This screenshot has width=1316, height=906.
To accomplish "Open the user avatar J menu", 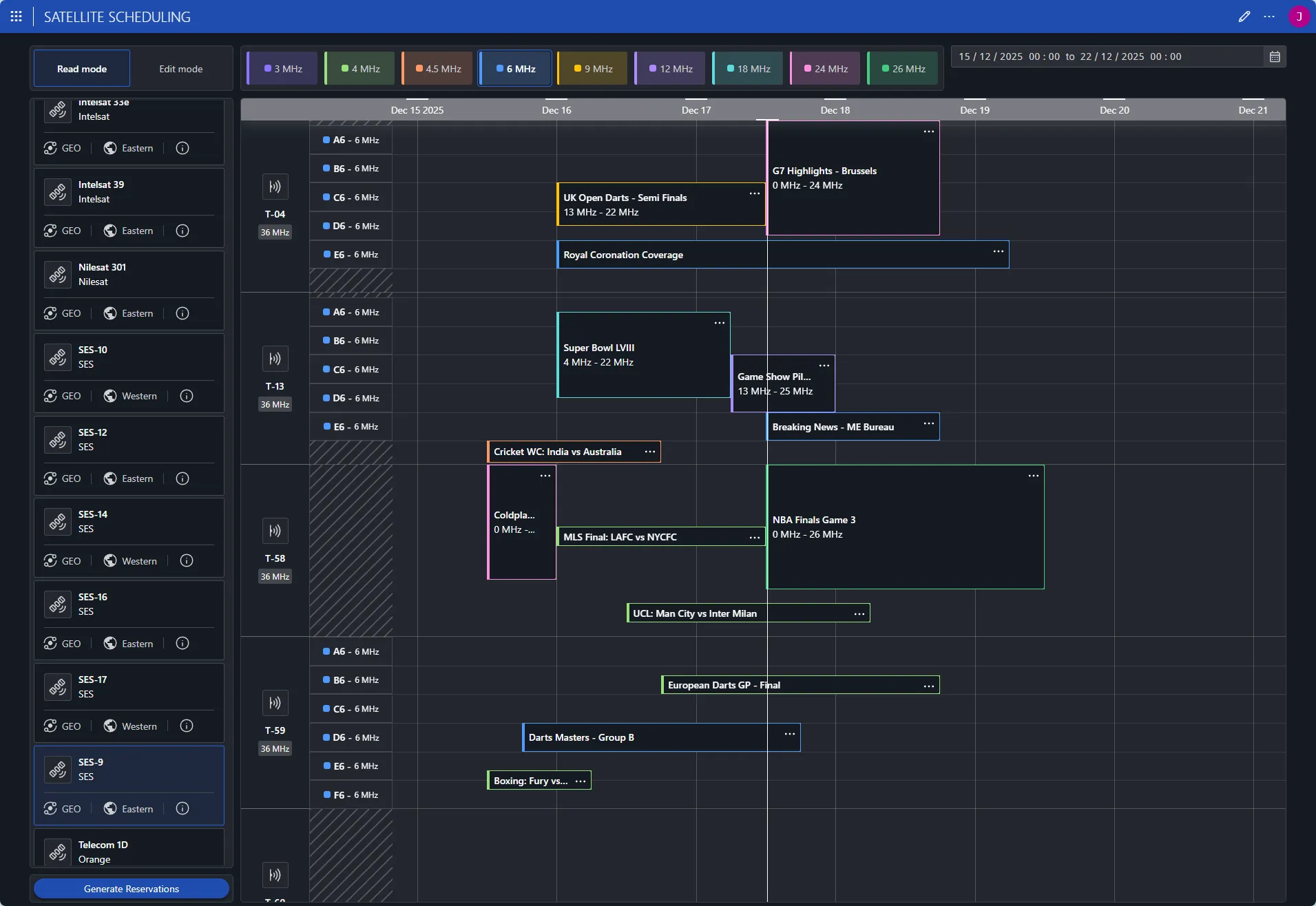I will pyautogui.click(x=1299, y=17).
